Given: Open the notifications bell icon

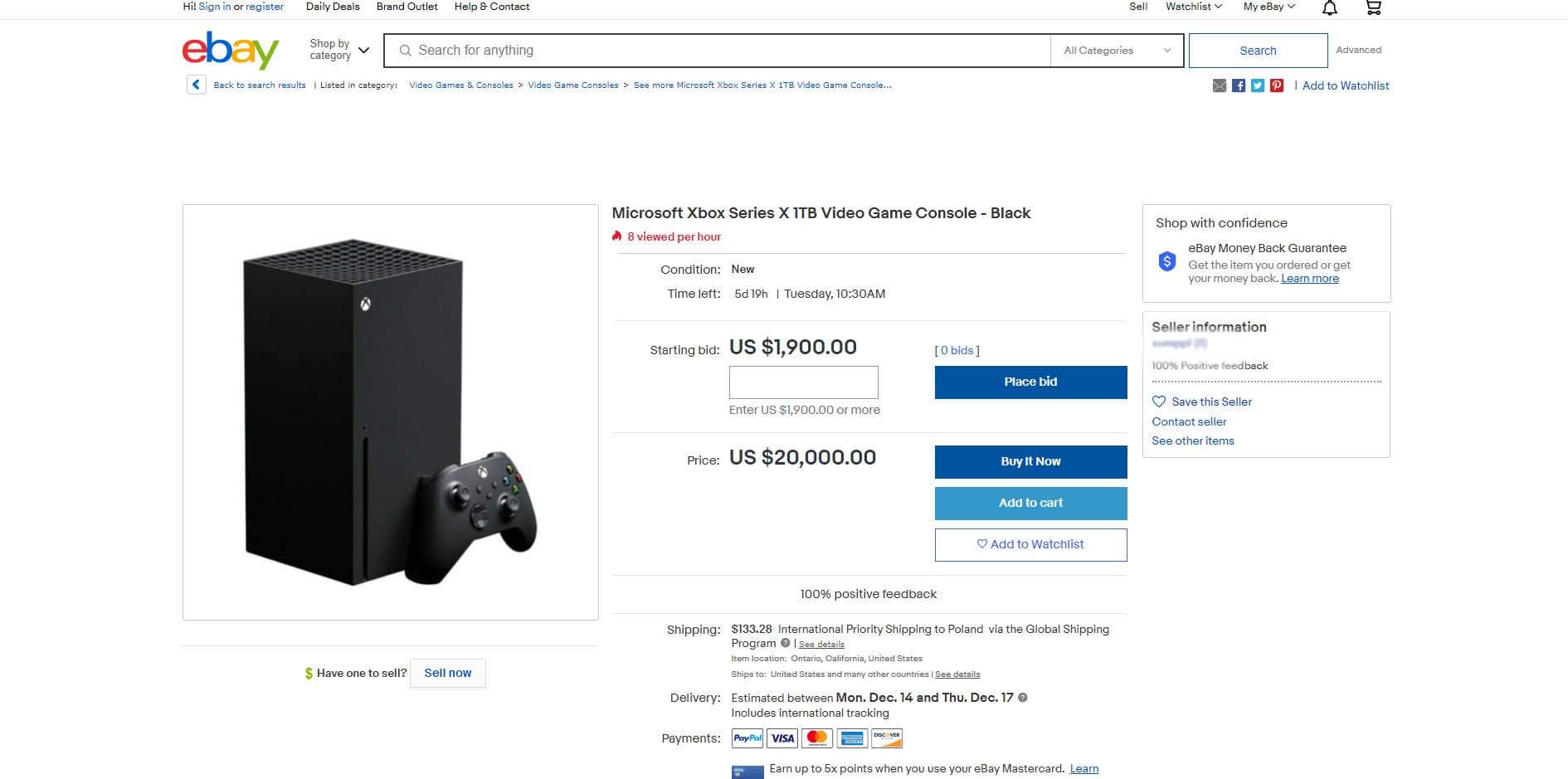Looking at the screenshot, I should tap(1330, 7).
